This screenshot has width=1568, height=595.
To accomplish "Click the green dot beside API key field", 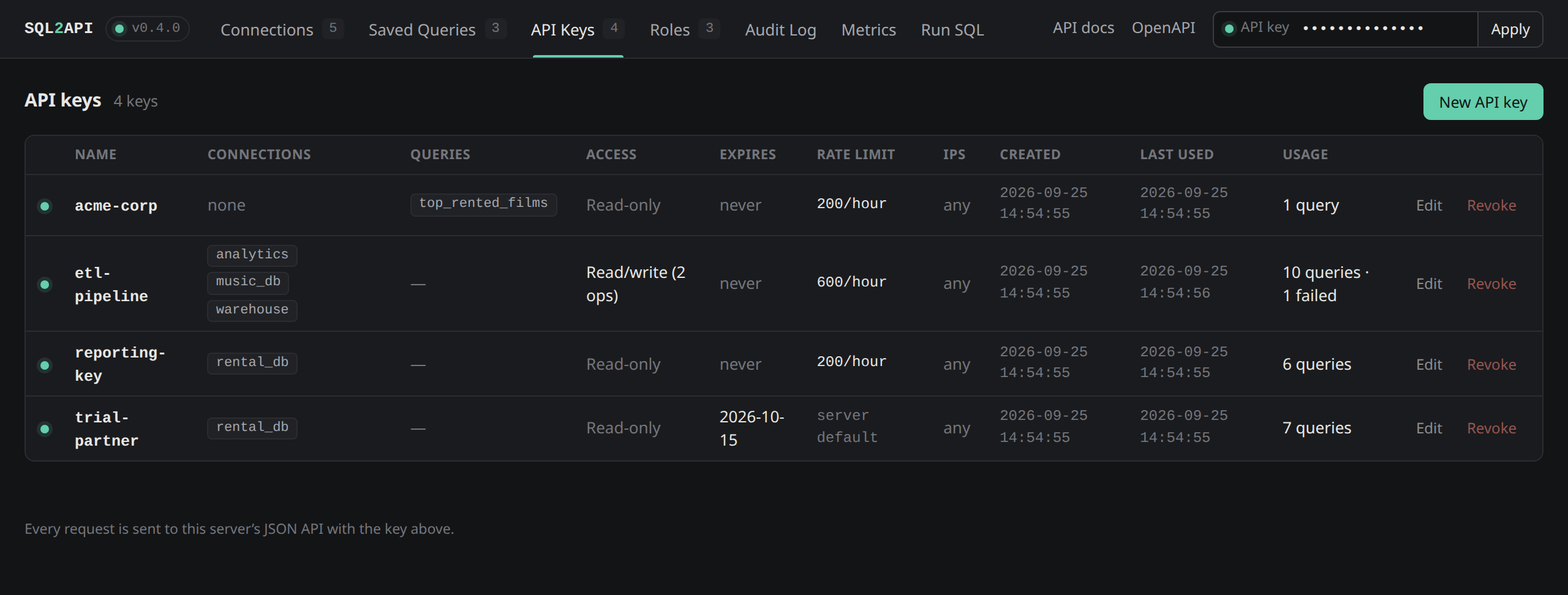I will (x=1229, y=29).
